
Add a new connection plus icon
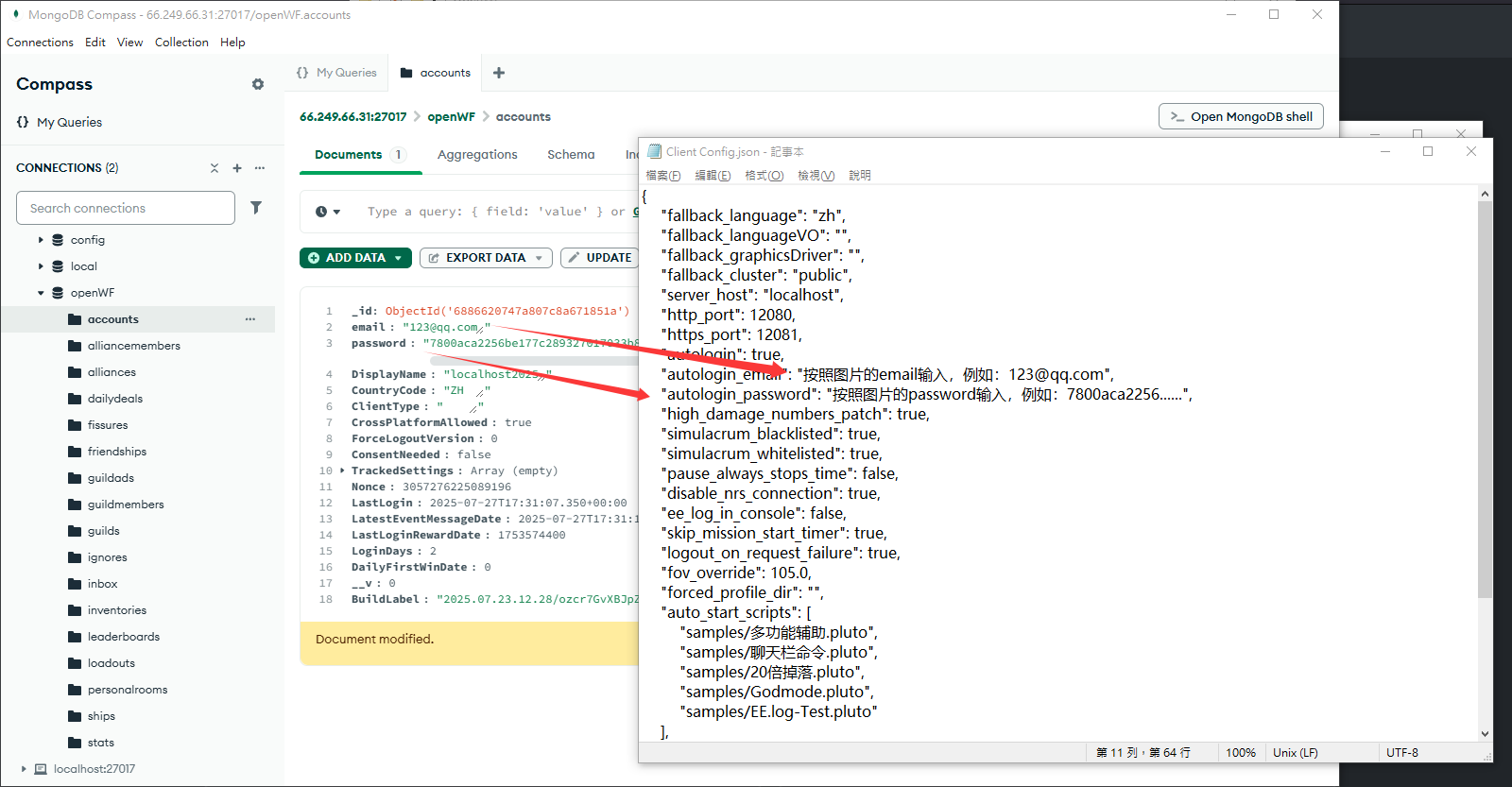pos(237,168)
